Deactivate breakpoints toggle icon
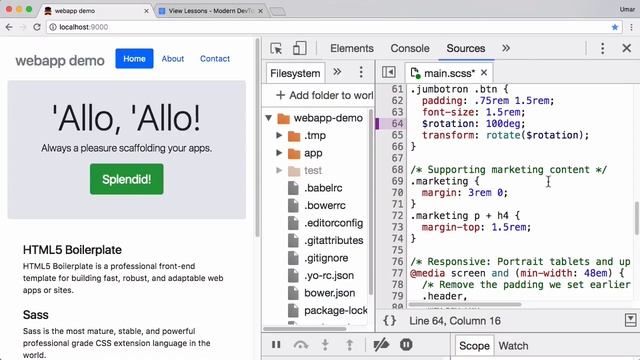The width and height of the screenshot is (640, 360). 381,345
